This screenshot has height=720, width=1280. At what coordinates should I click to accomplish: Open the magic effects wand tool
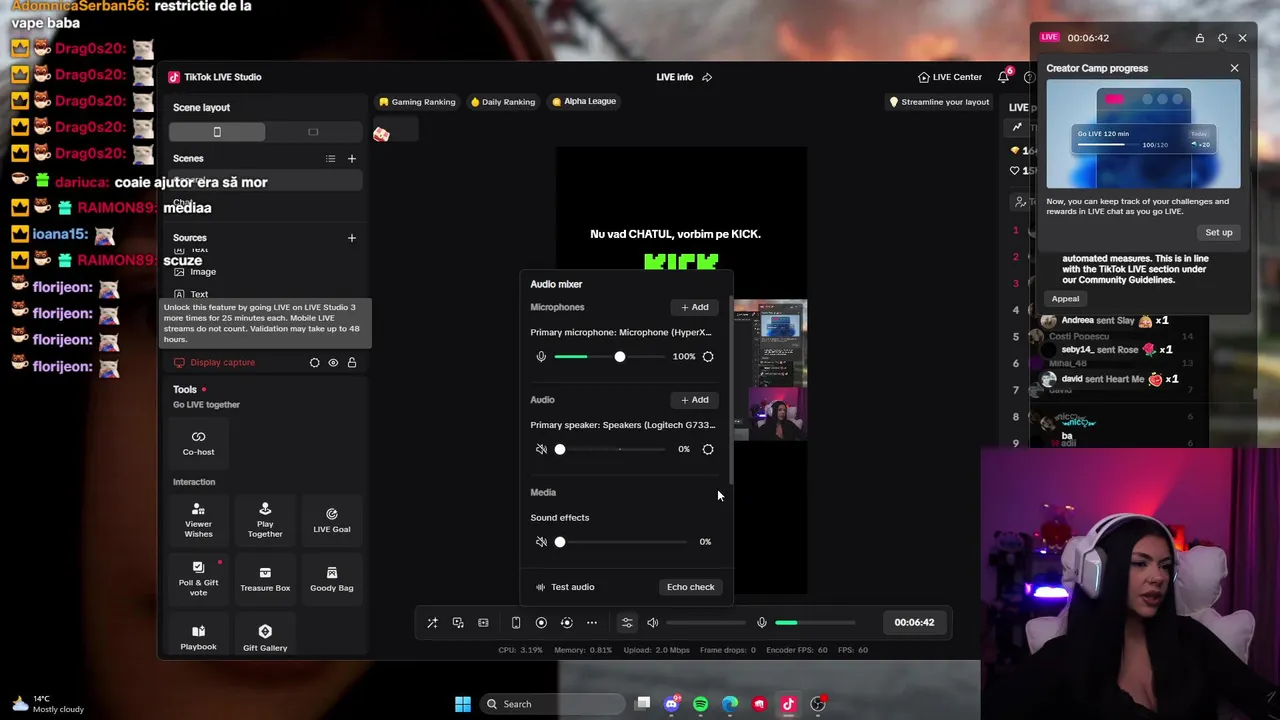pos(432,622)
